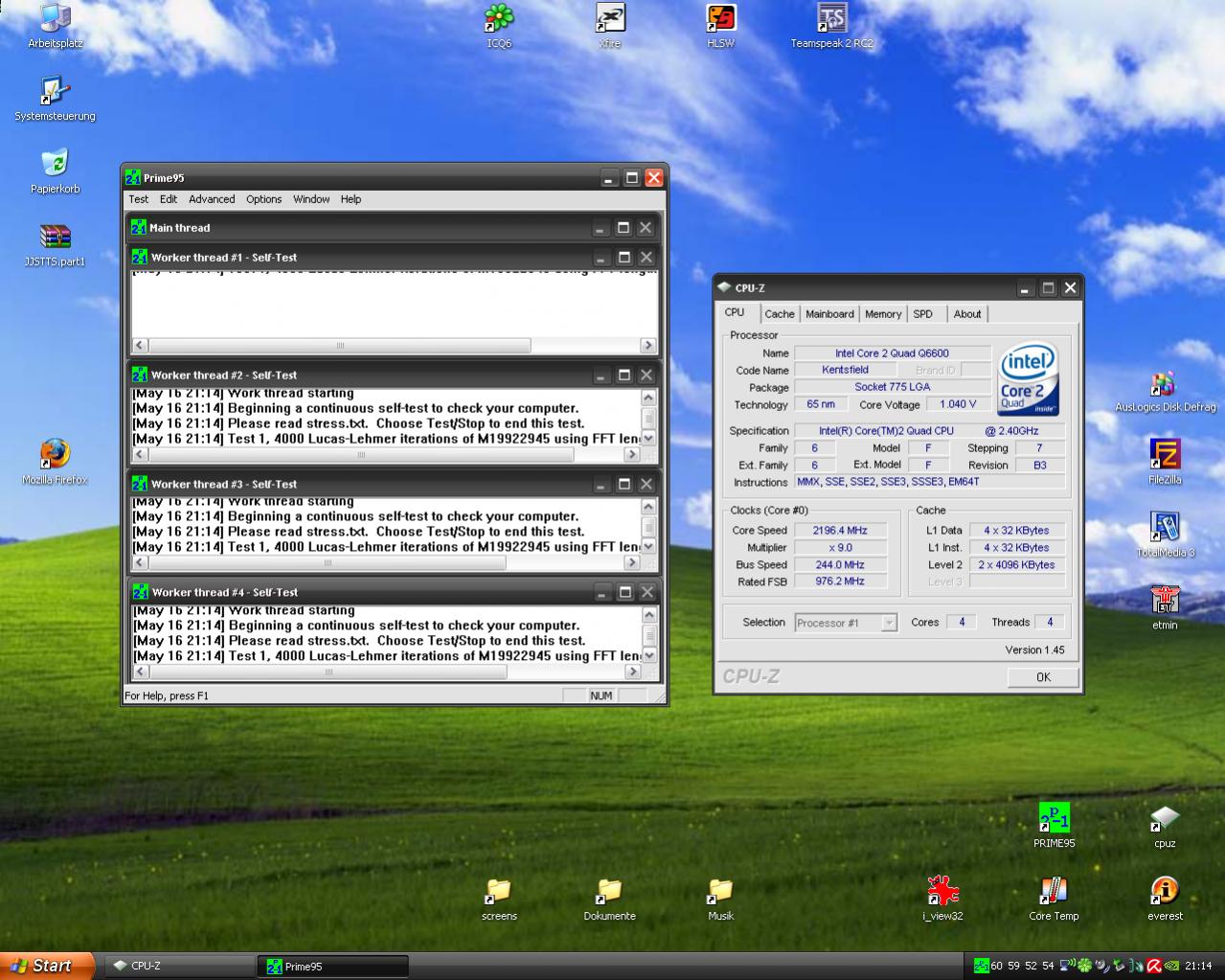The height and width of the screenshot is (980, 1225).
Task: Click the FileZilla desktop shortcut
Action: pos(1165,454)
